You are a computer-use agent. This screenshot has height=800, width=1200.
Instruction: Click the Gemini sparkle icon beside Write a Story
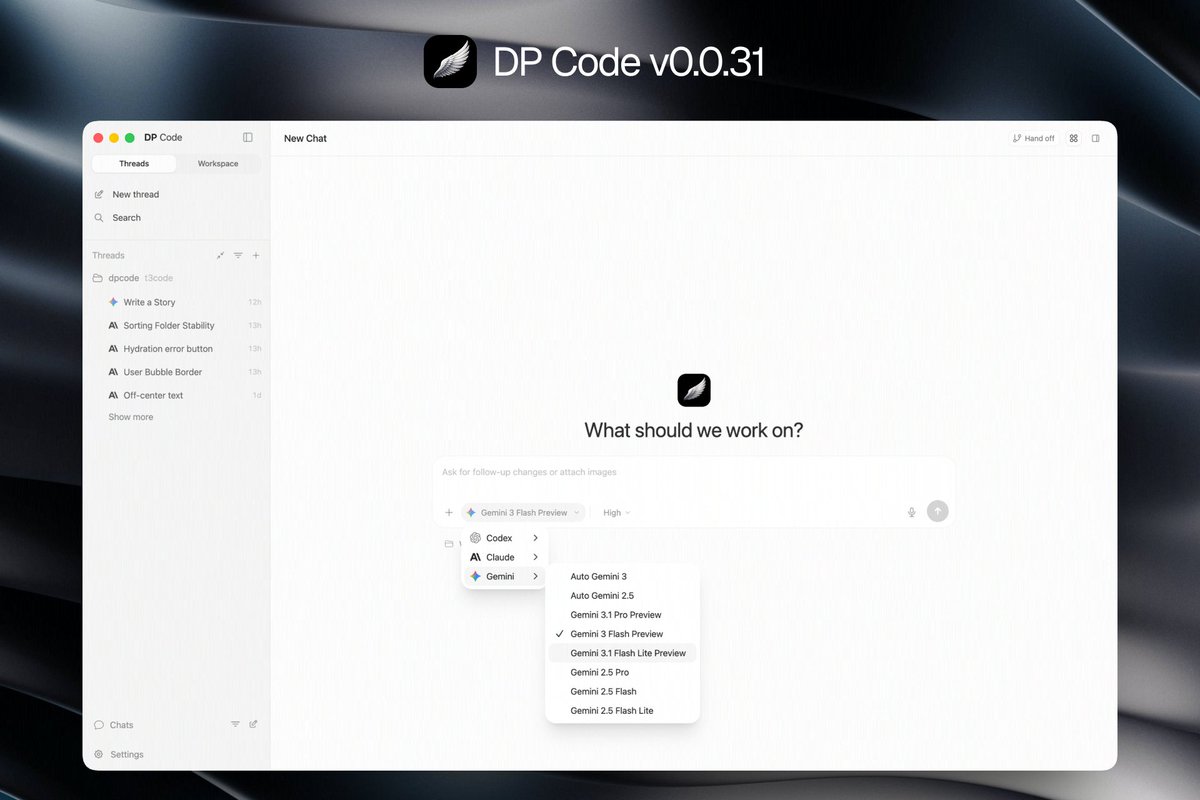coord(113,302)
